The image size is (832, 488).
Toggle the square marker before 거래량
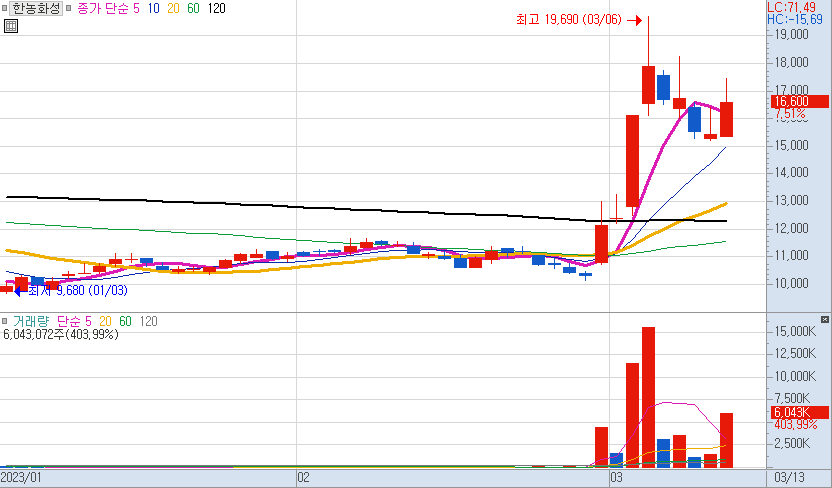coord(4,321)
